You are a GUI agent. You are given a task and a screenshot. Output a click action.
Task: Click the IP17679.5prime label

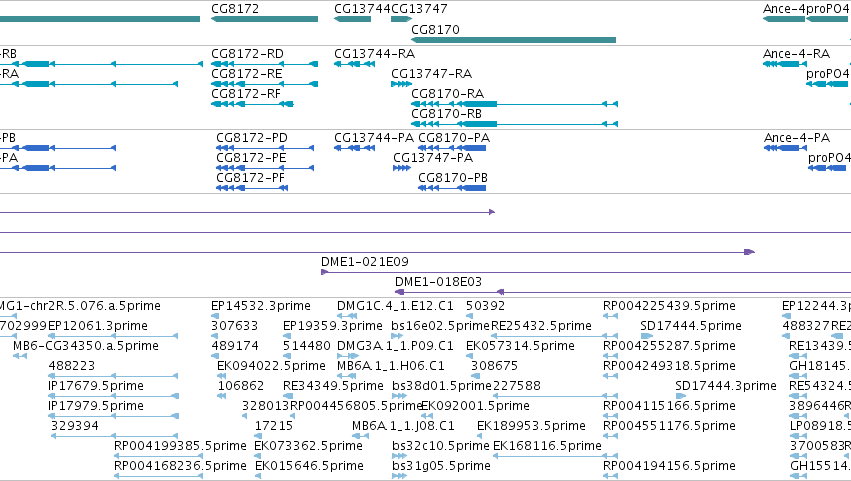click(96, 386)
